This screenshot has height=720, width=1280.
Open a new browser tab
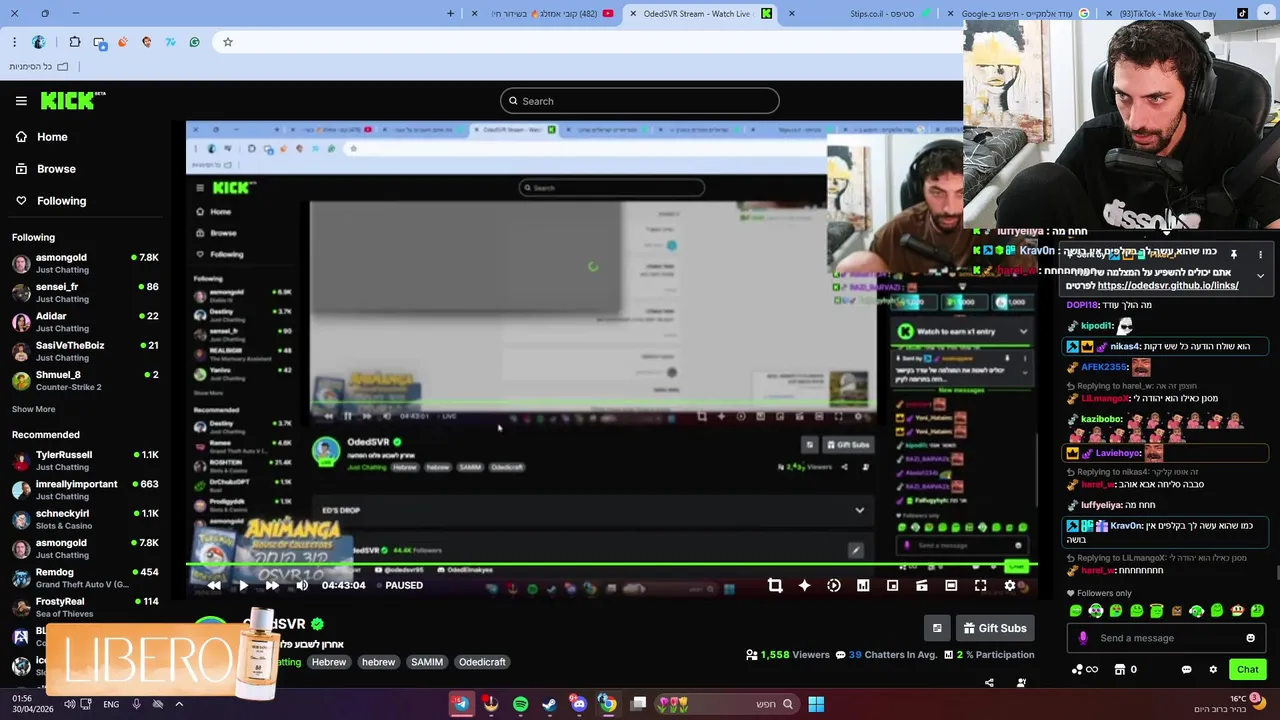[450, 14]
